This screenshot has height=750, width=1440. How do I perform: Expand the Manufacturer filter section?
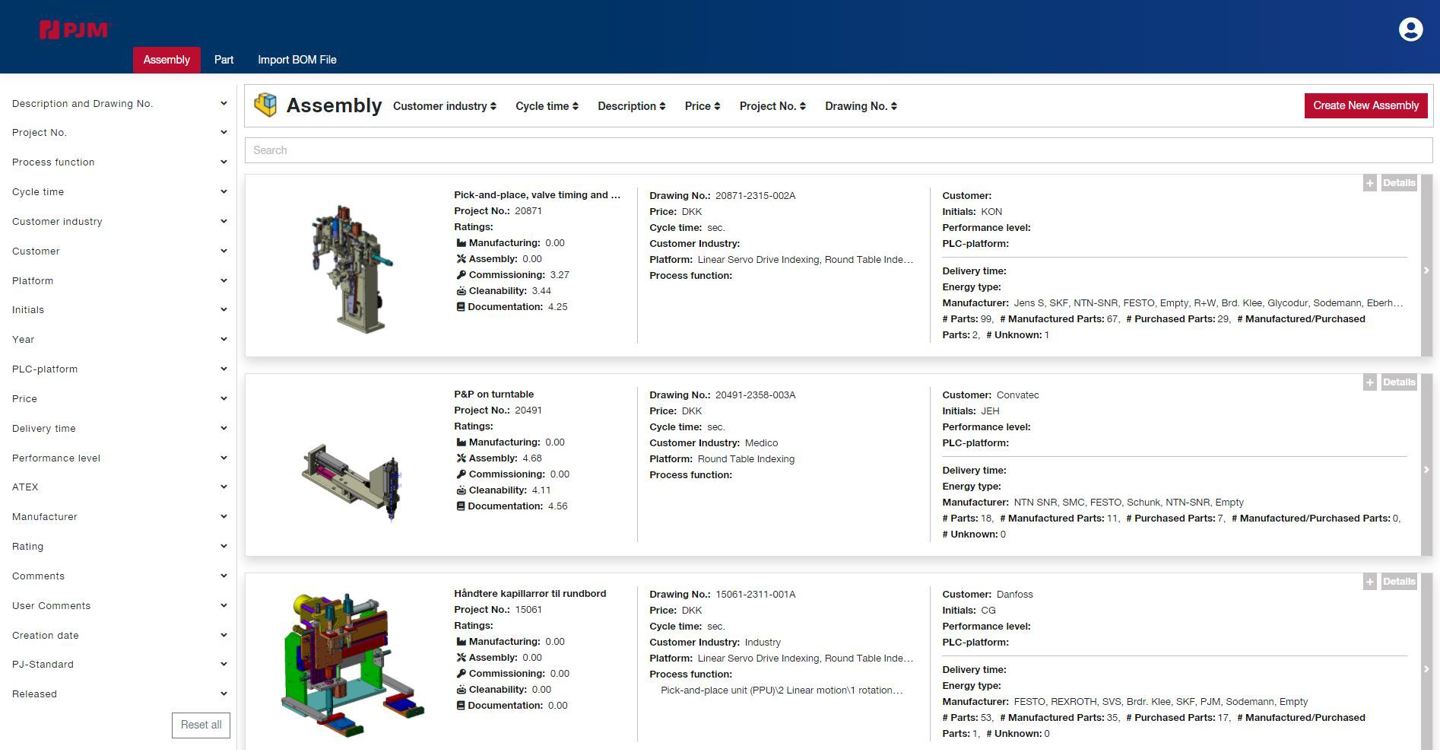coord(119,517)
